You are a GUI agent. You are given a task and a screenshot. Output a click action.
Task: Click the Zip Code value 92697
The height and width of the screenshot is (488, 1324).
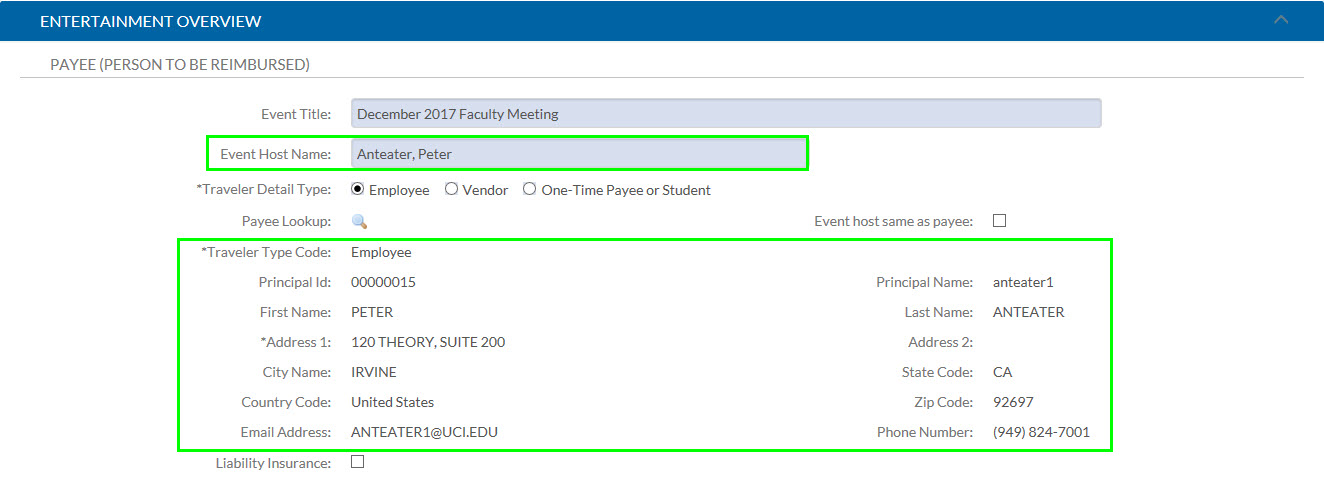(x=1013, y=402)
